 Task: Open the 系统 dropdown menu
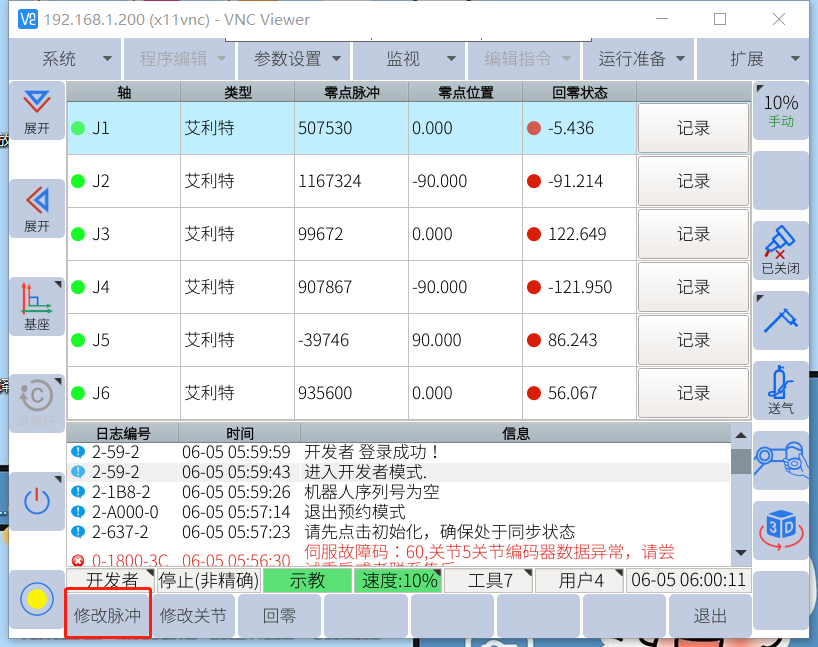click(x=64, y=59)
